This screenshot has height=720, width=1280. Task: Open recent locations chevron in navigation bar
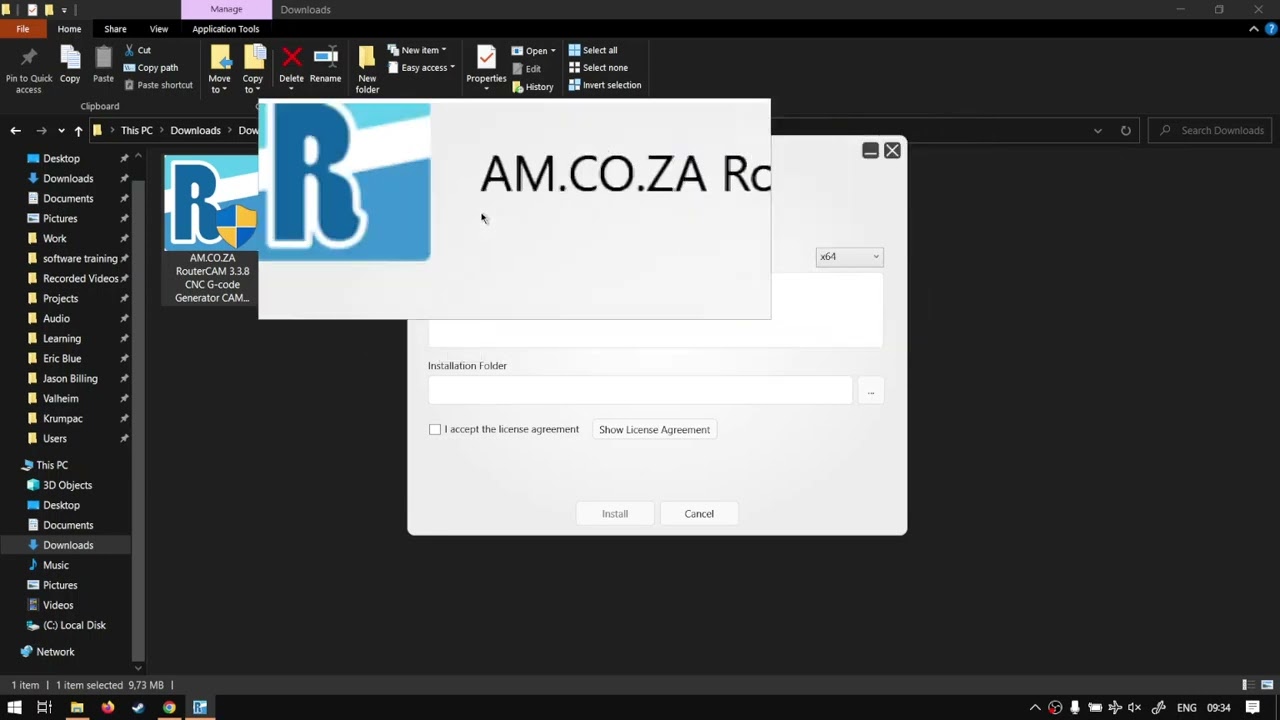tap(62, 131)
